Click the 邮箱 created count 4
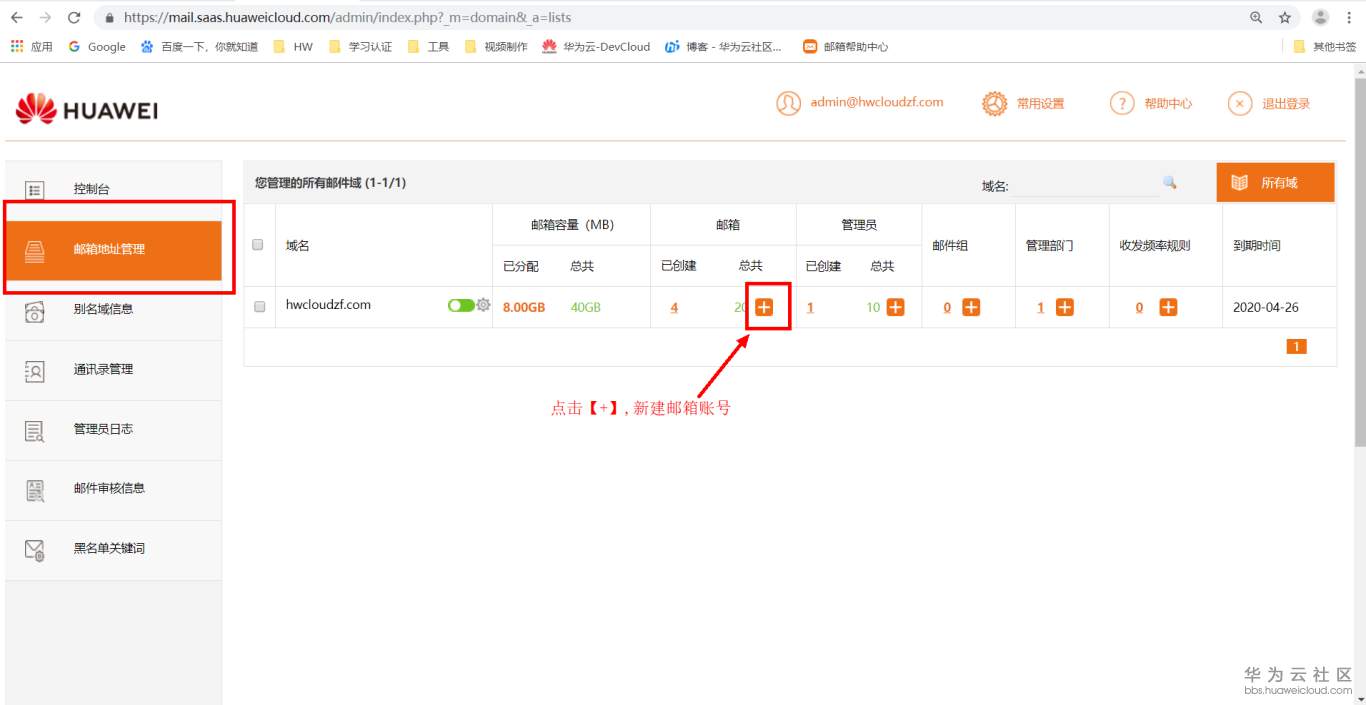1366x705 pixels. (x=674, y=307)
